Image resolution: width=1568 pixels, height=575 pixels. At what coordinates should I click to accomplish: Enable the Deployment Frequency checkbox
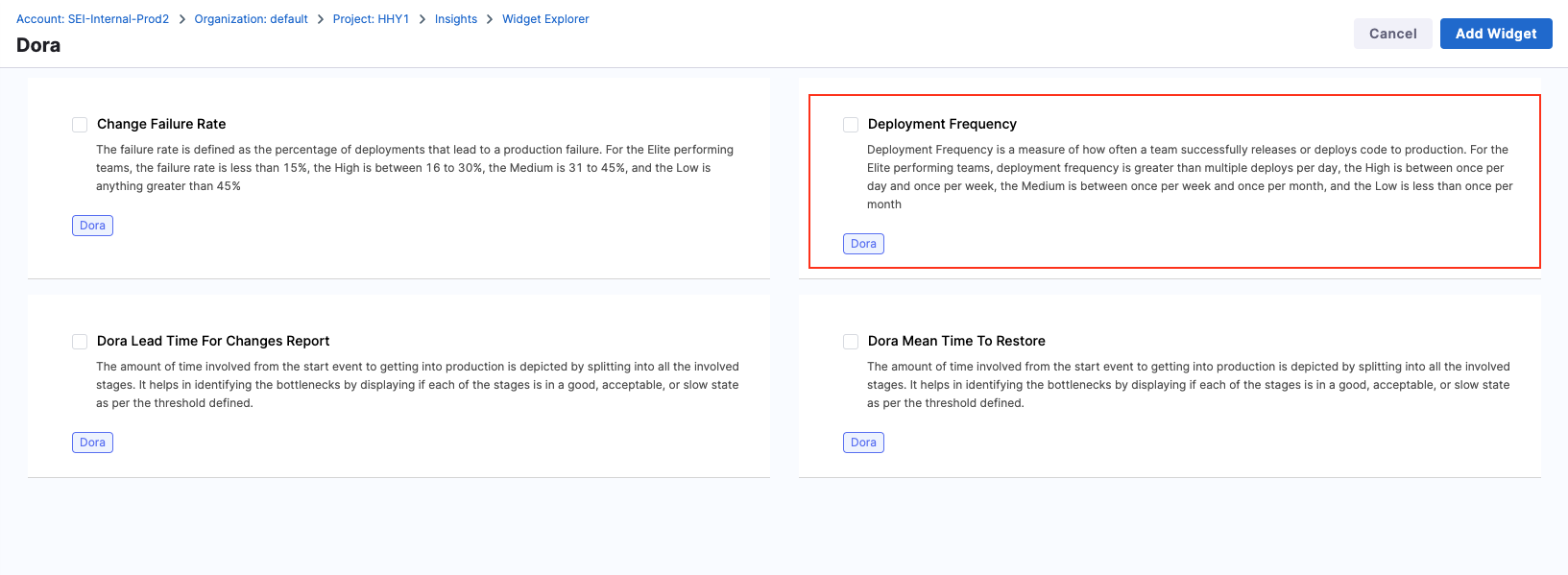[x=851, y=125]
